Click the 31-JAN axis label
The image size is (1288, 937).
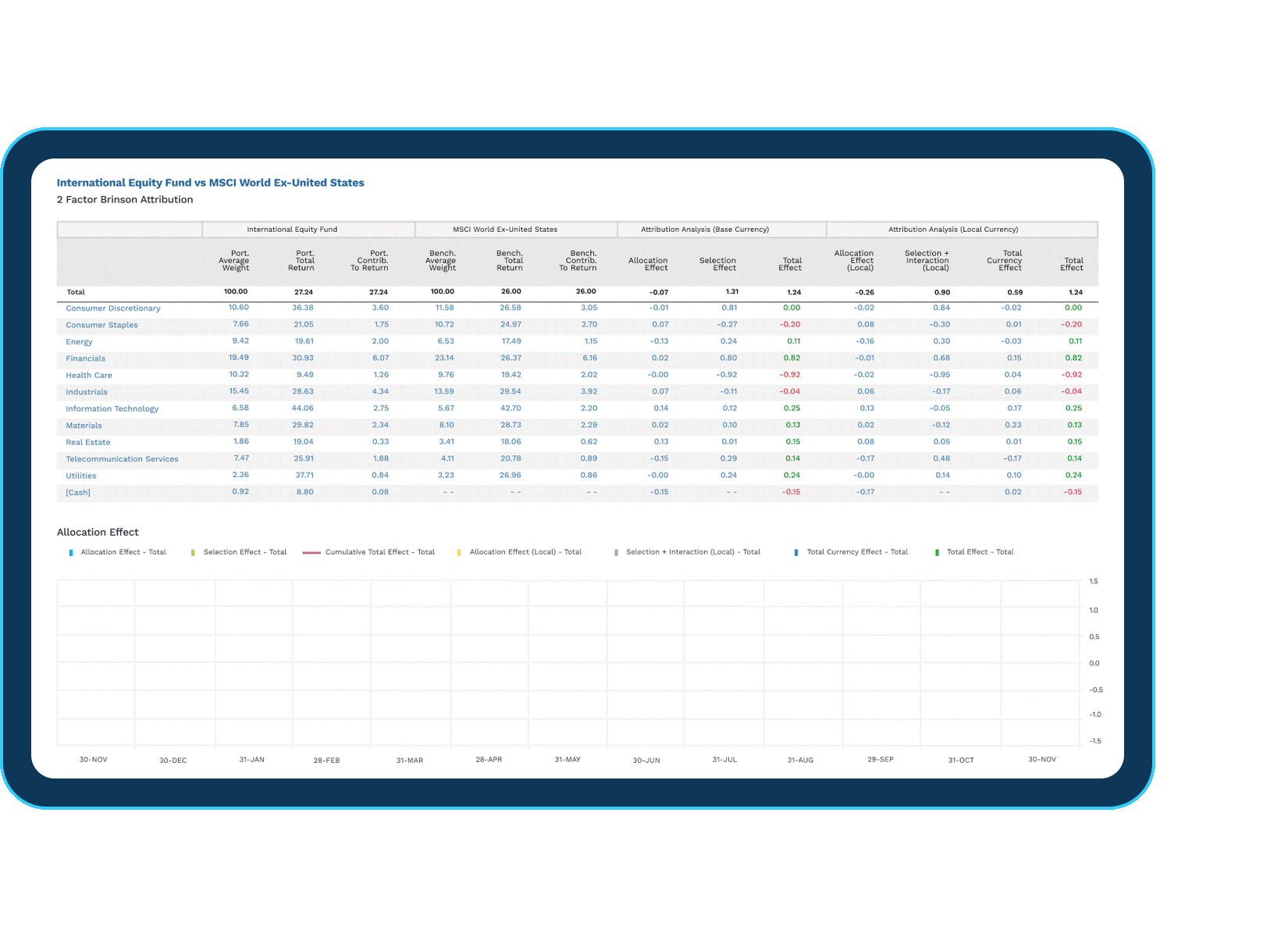click(x=252, y=760)
